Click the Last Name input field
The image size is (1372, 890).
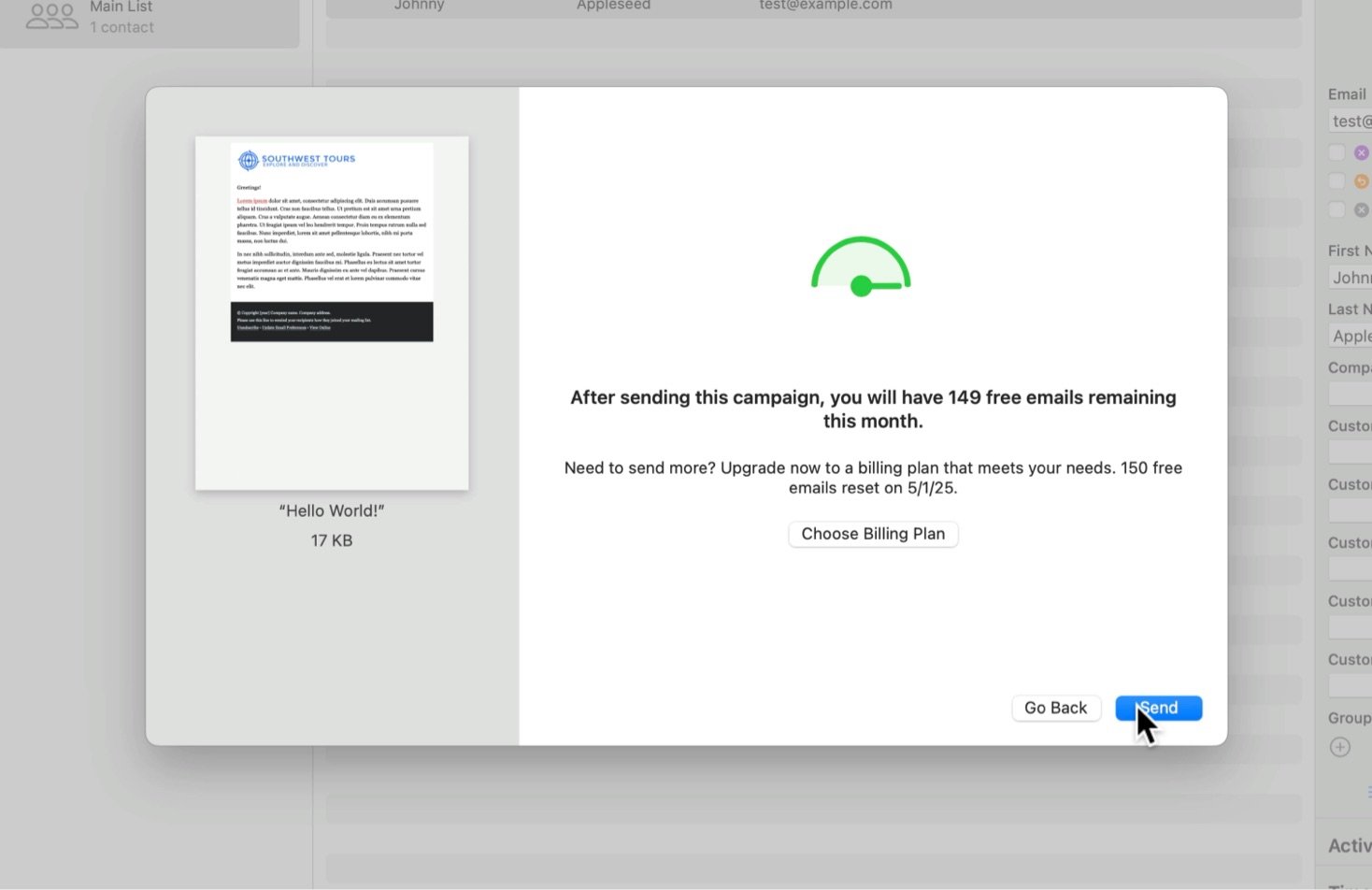pos(1351,336)
